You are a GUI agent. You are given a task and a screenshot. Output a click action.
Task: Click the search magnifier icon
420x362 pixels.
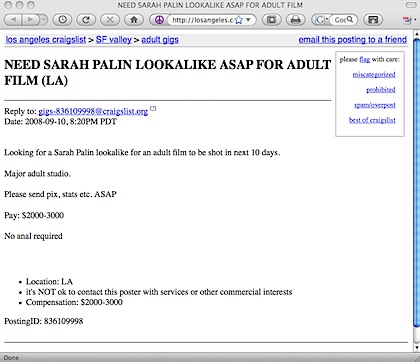pyautogui.click(x=350, y=20)
